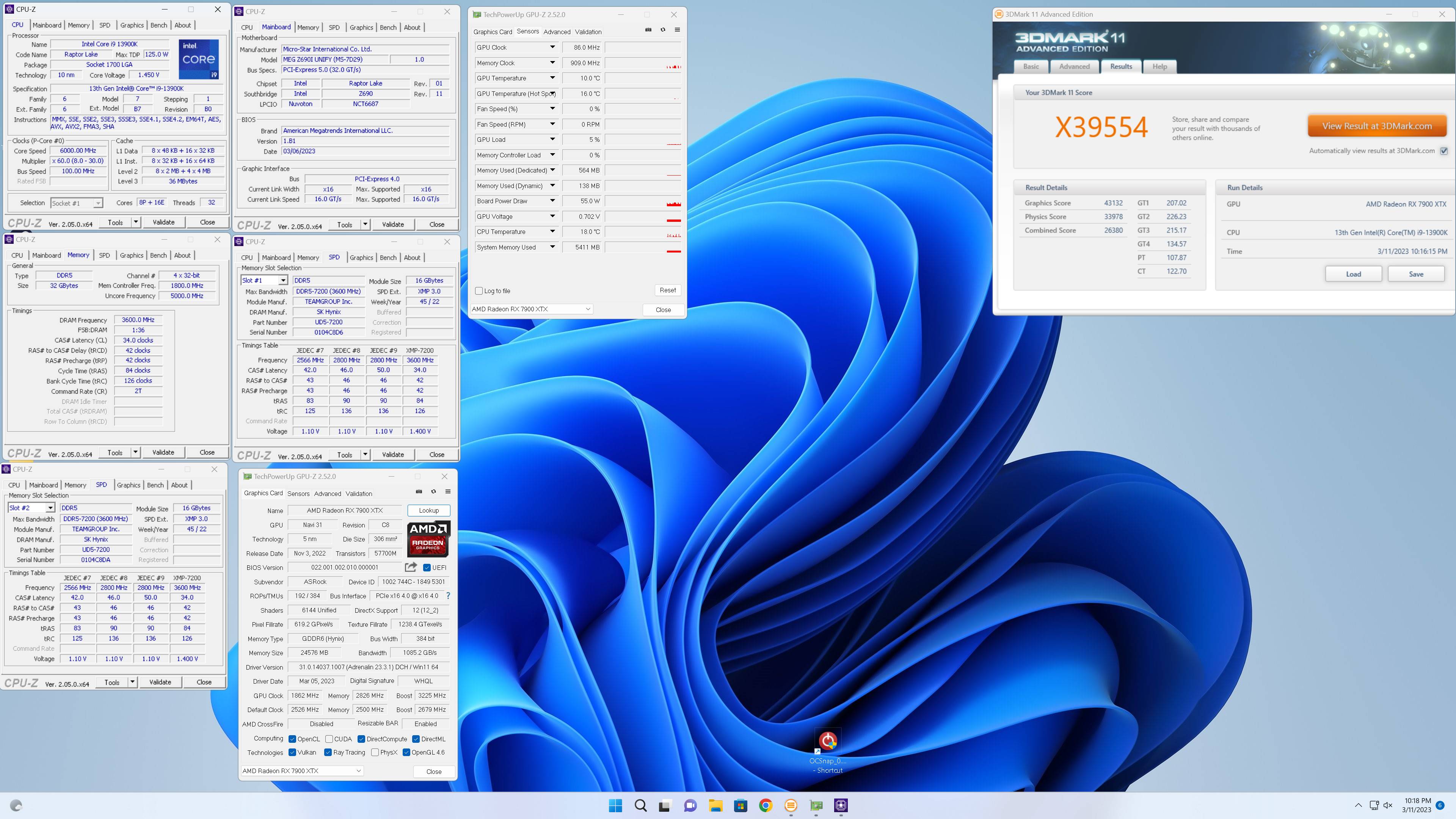Toggle the Ray Tracing checkbox
1456x819 pixels.
328,752
